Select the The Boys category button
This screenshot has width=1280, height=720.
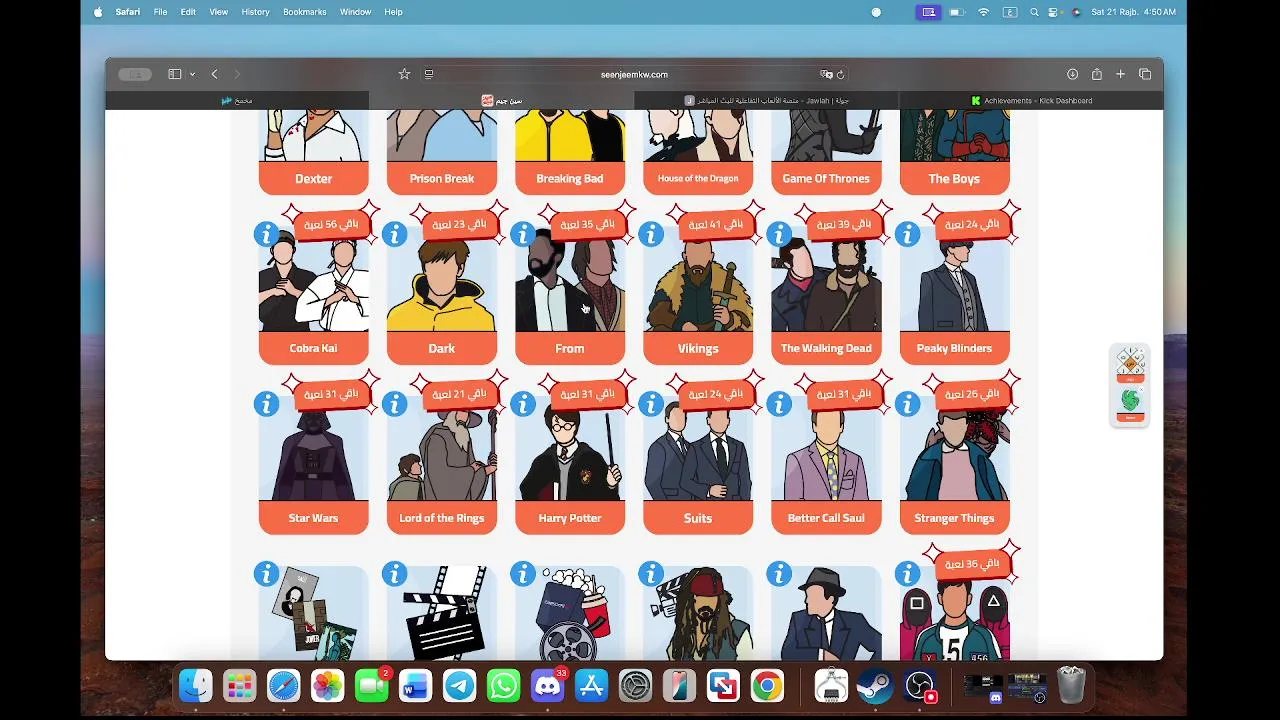tap(954, 178)
